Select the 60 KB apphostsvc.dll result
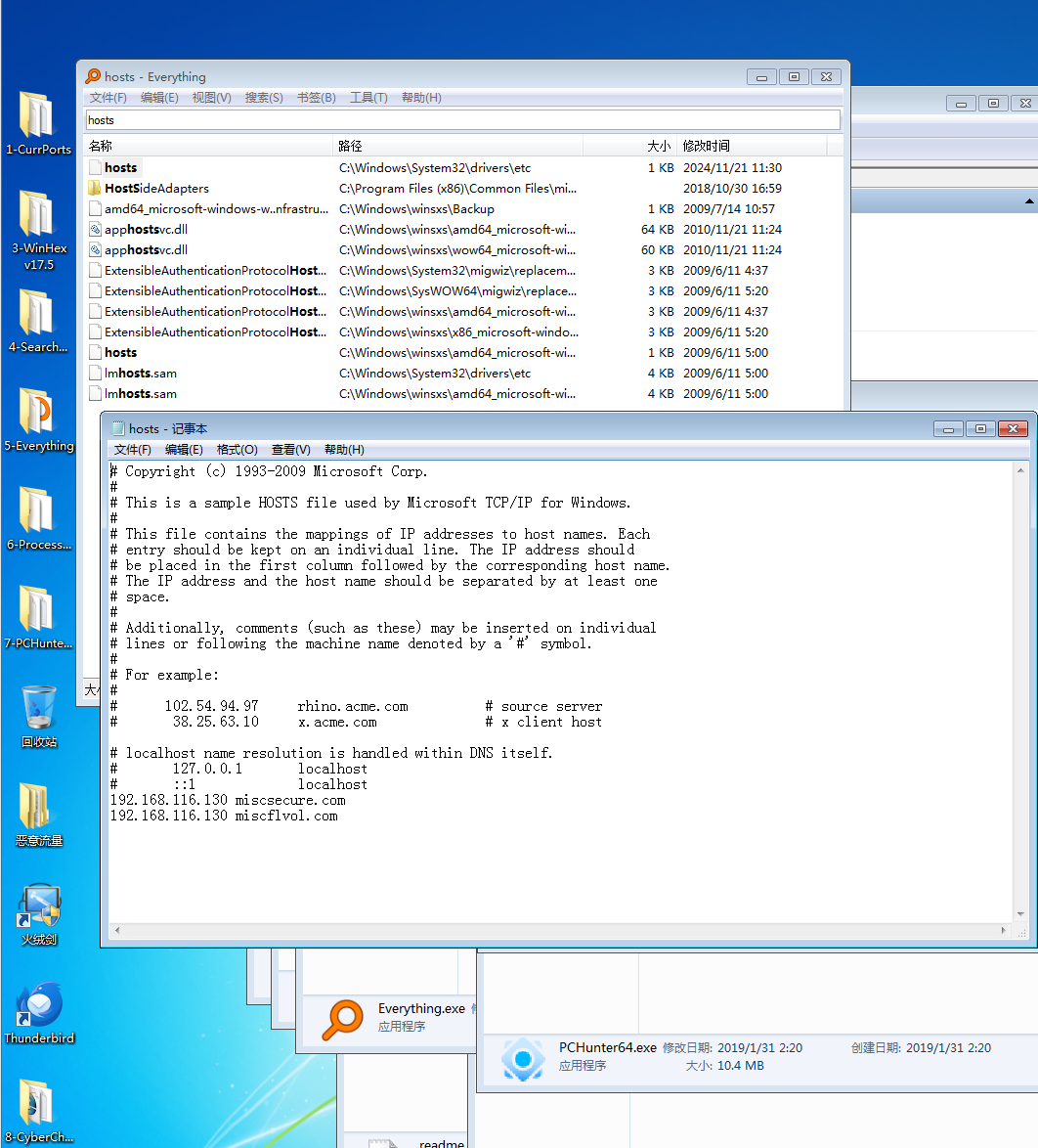1038x1148 pixels. [462, 249]
